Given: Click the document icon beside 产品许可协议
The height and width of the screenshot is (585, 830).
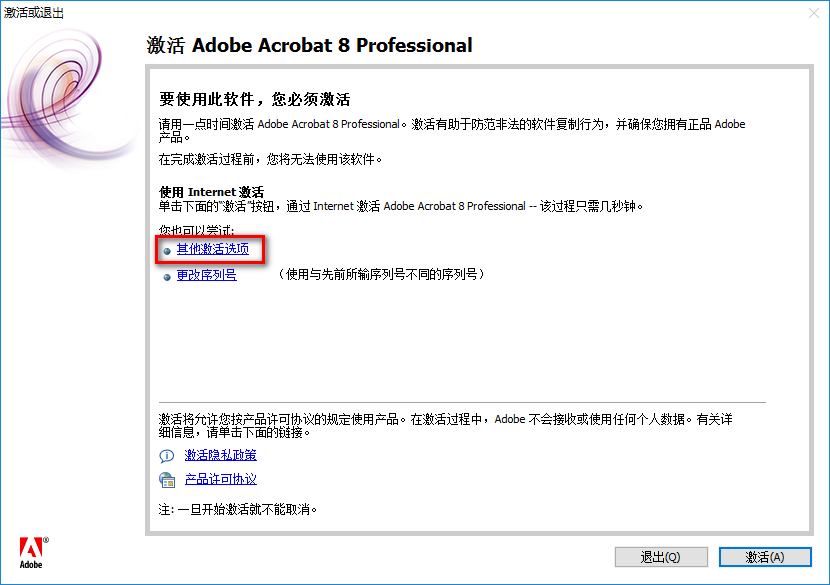Looking at the screenshot, I should click(x=167, y=480).
